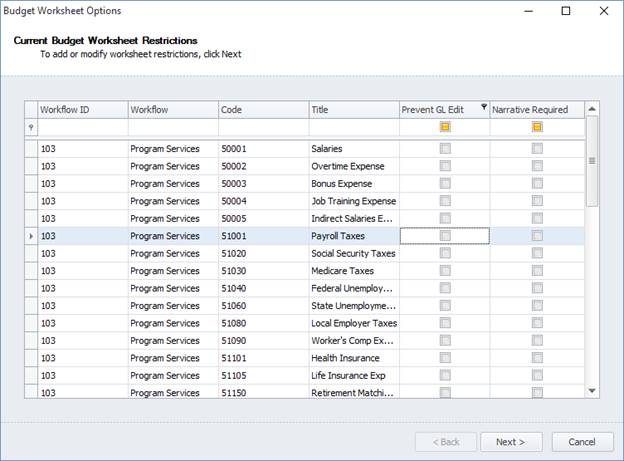
Task: Sort by the Code column header
Action: click(x=262, y=110)
